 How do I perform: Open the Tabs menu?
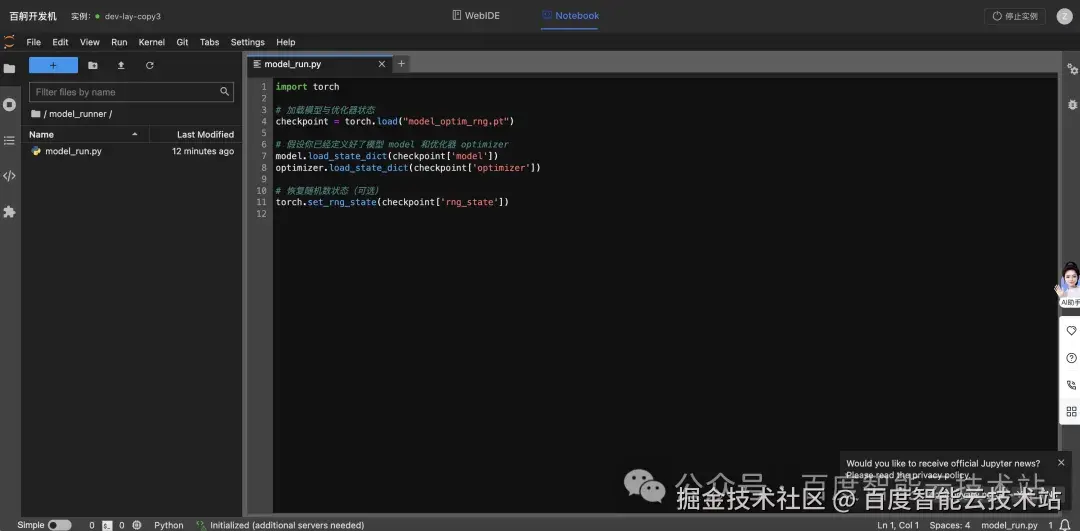209,42
